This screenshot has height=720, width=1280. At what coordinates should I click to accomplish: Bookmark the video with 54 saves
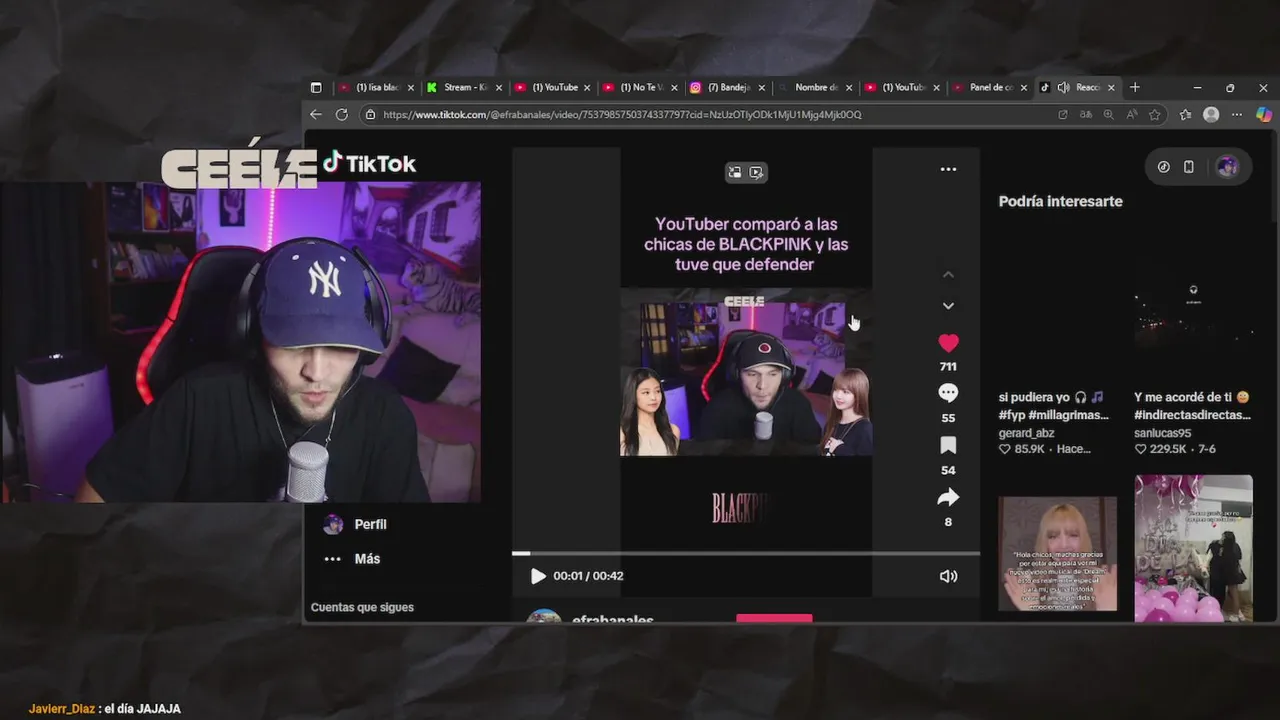(948, 445)
